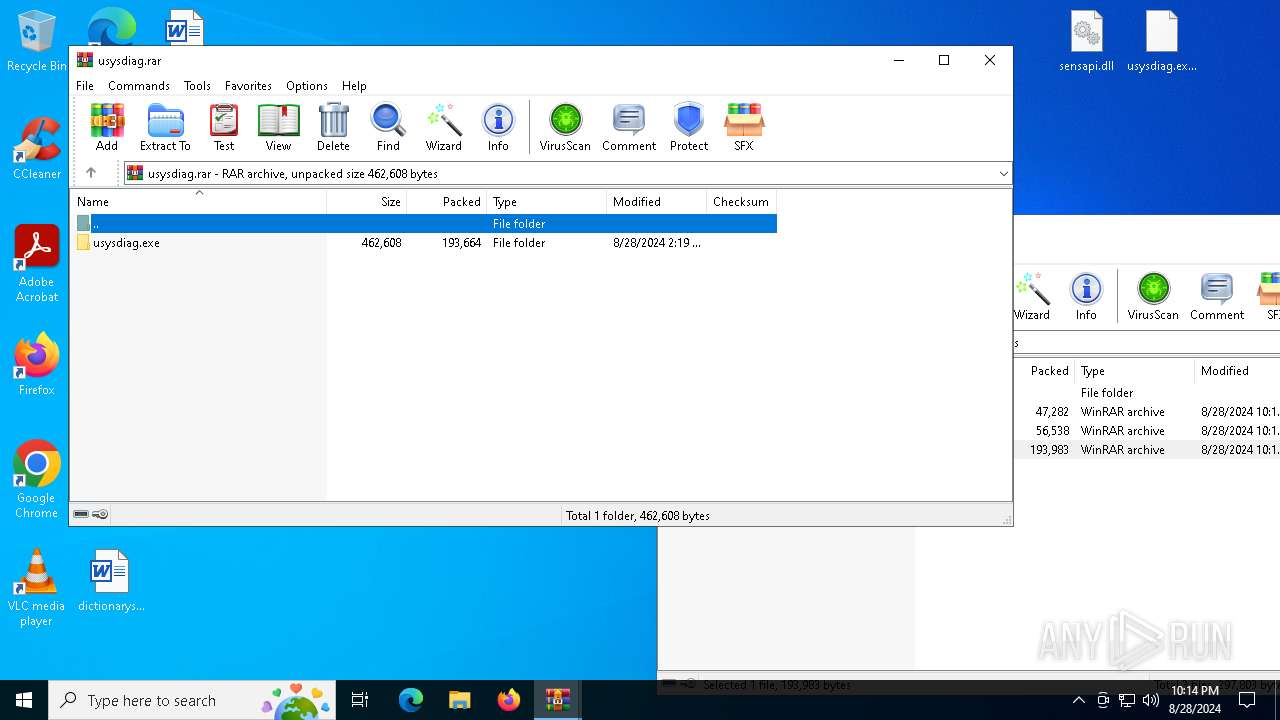Image resolution: width=1280 pixels, height=720 pixels.
Task: Open the Help menu
Action: click(x=354, y=86)
